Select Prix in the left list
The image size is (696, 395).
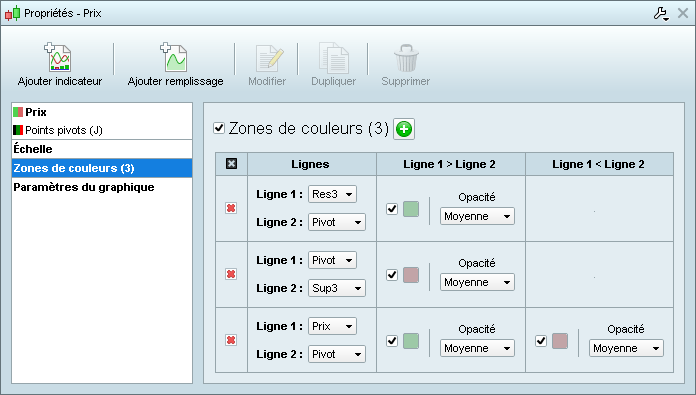(102, 112)
